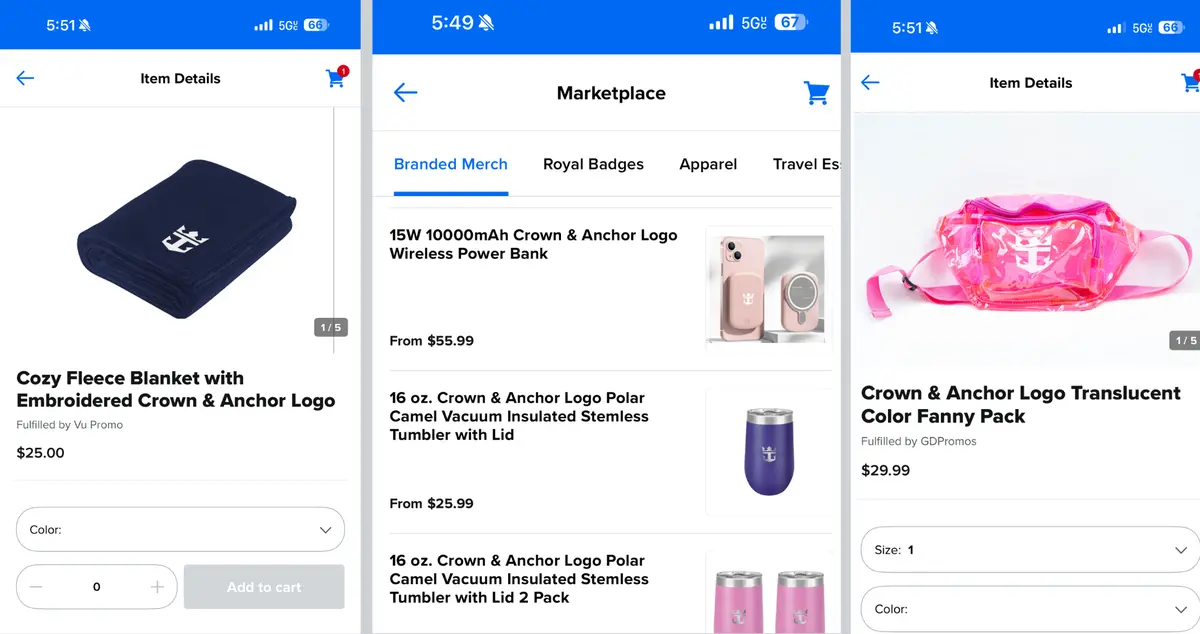
Task: Open the purple tumbler product thumbnail
Action: click(x=769, y=451)
